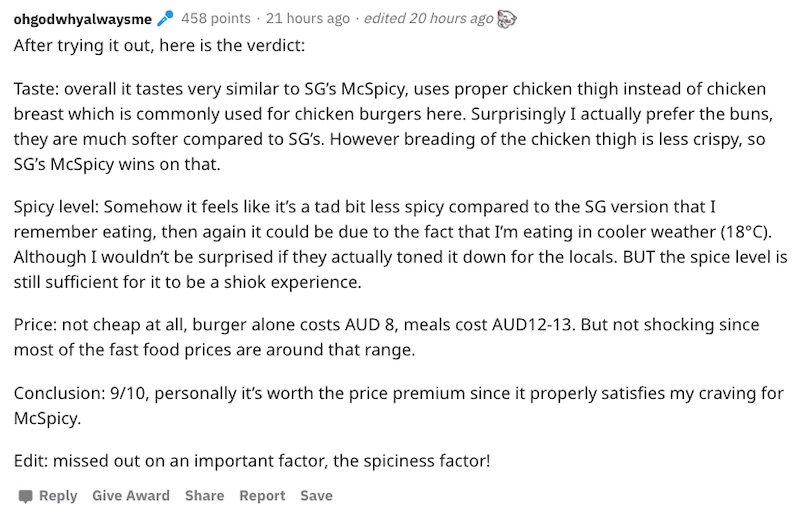Click the '21 hours ago' timestamp
This screenshot has width=800, height=515.
(x=308, y=18)
